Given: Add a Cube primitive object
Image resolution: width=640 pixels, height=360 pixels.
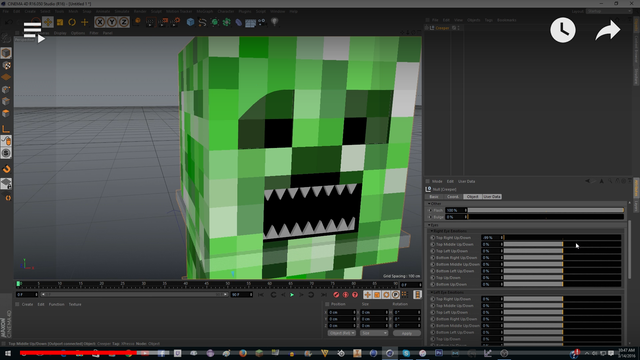Looking at the screenshot, I should 190,22.
